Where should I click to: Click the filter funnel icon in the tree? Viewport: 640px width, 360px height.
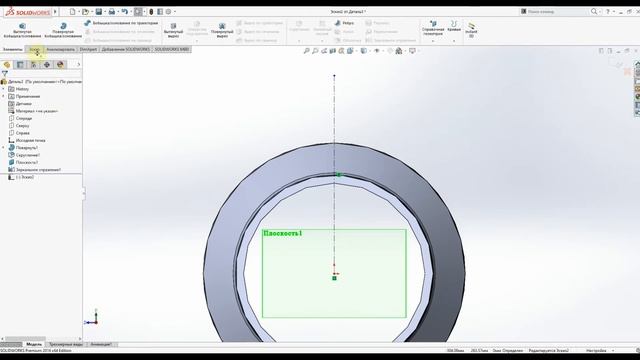4,73
